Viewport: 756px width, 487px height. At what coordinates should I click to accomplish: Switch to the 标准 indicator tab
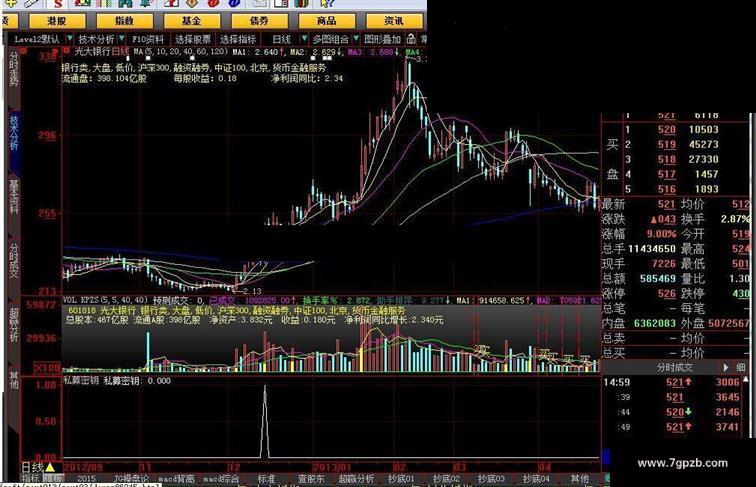[266, 479]
